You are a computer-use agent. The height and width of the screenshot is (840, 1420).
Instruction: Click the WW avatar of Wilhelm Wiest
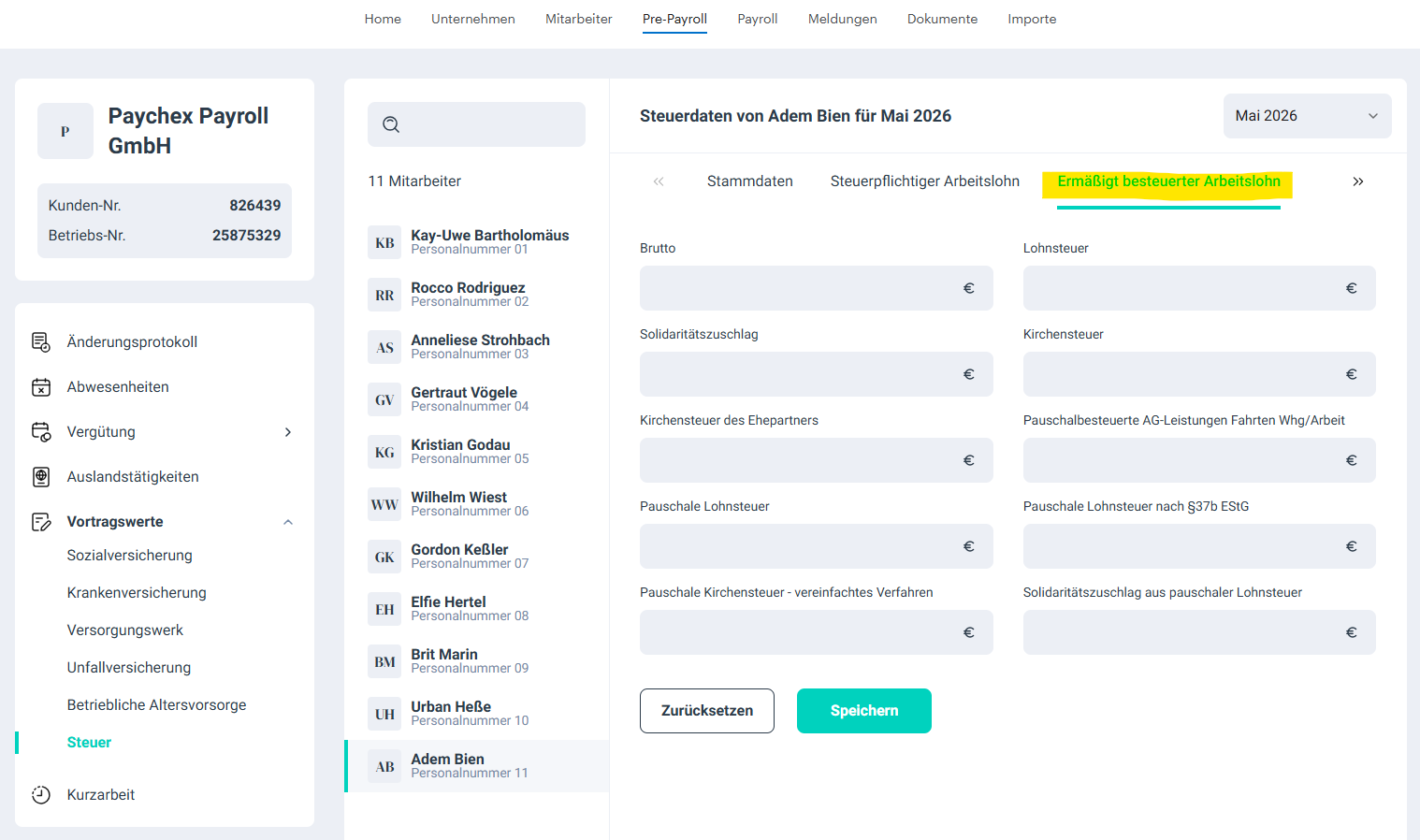pyautogui.click(x=384, y=504)
